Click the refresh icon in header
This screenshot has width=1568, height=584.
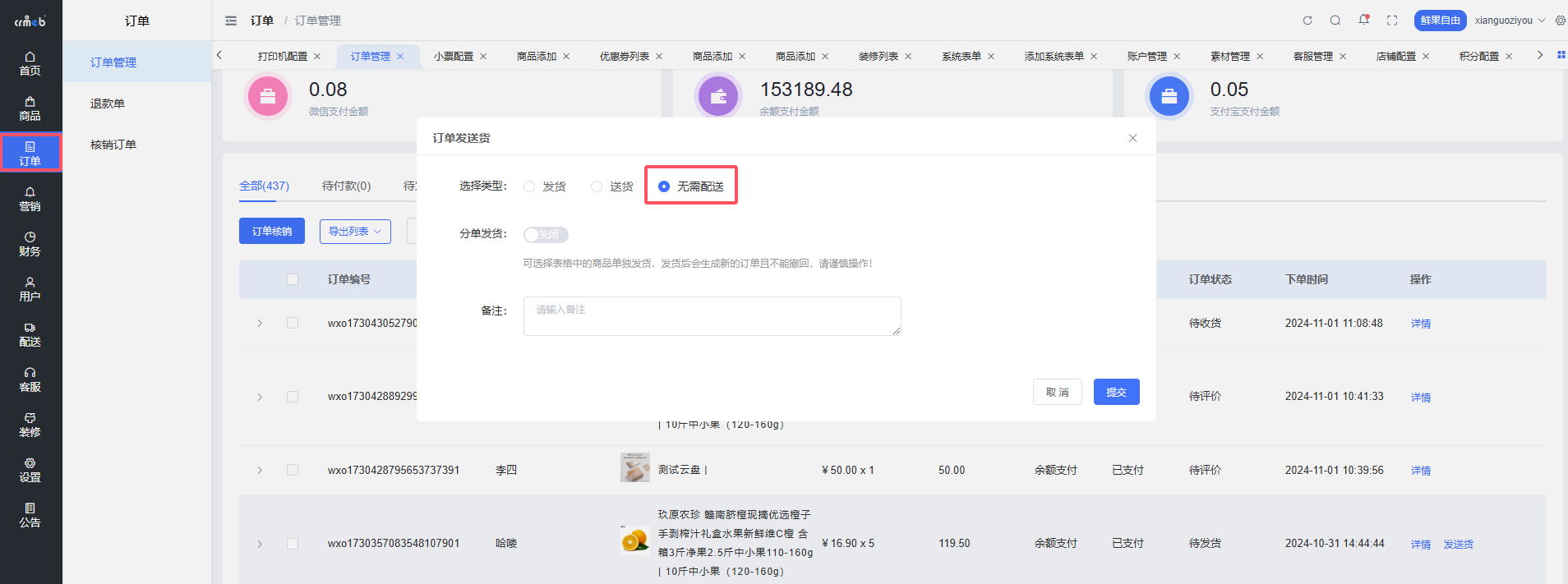1307,21
